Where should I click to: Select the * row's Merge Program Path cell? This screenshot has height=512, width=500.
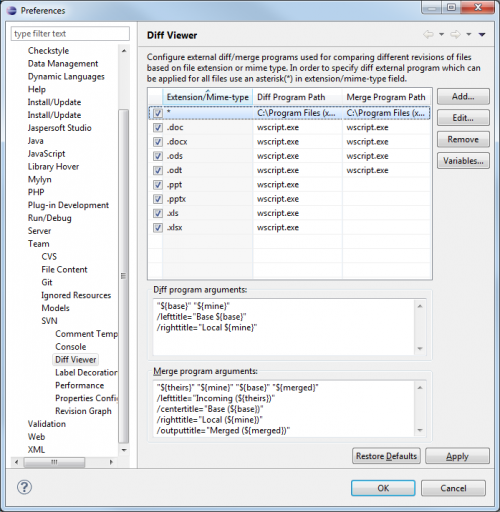coord(386,113)
